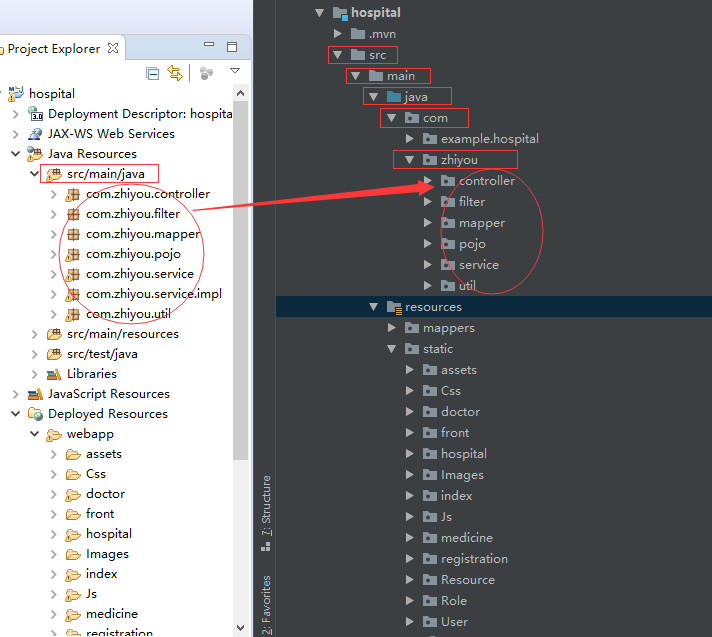Expand the com.zhiyou.service package
The image size is (712, 637).
pos(54,274)
